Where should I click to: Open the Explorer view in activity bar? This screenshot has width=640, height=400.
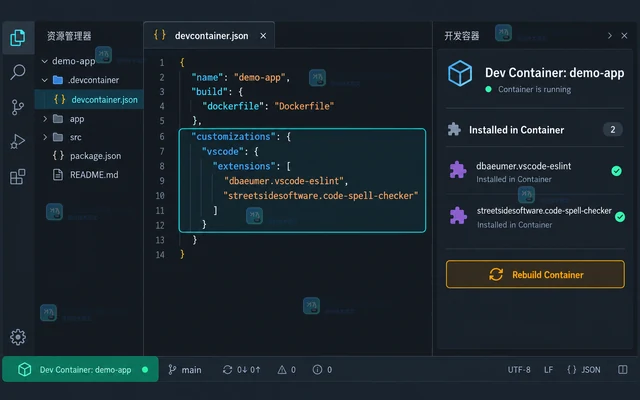[18, 38]
